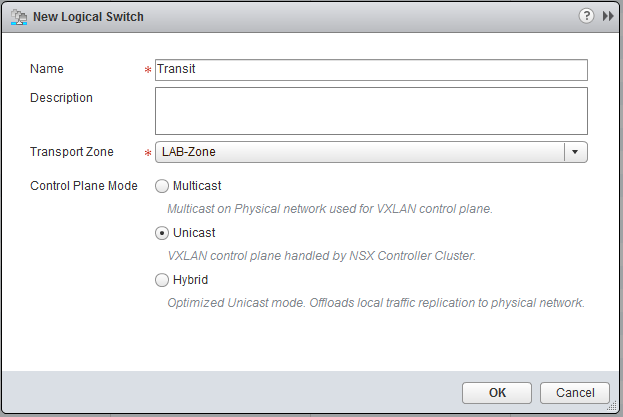Click the help question mark icon
623x417 pixels.
(x=586, y=16)
